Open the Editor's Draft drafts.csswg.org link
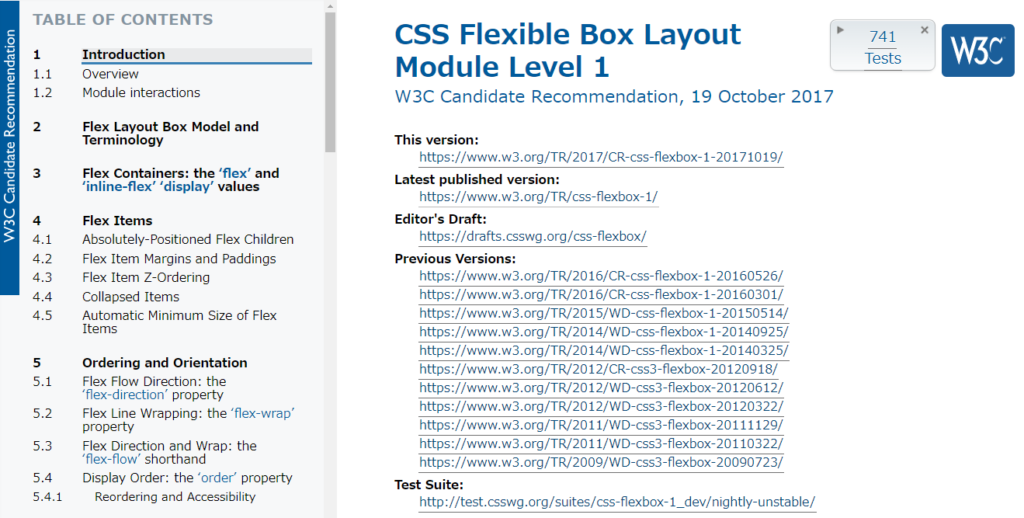The height and width of the screenshot is (518, 1024). pos(533,236)
